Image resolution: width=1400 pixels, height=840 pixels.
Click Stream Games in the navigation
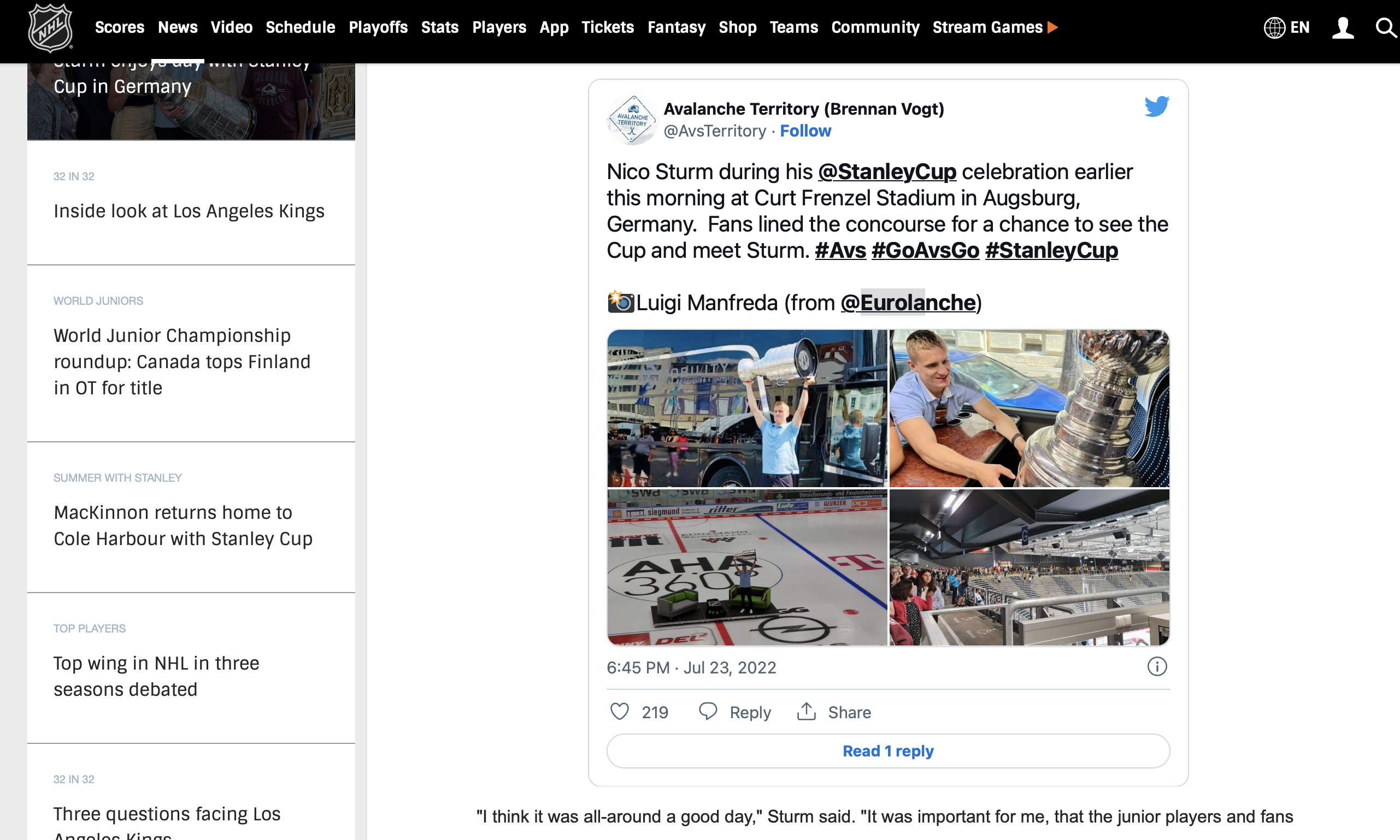point(987,27)
